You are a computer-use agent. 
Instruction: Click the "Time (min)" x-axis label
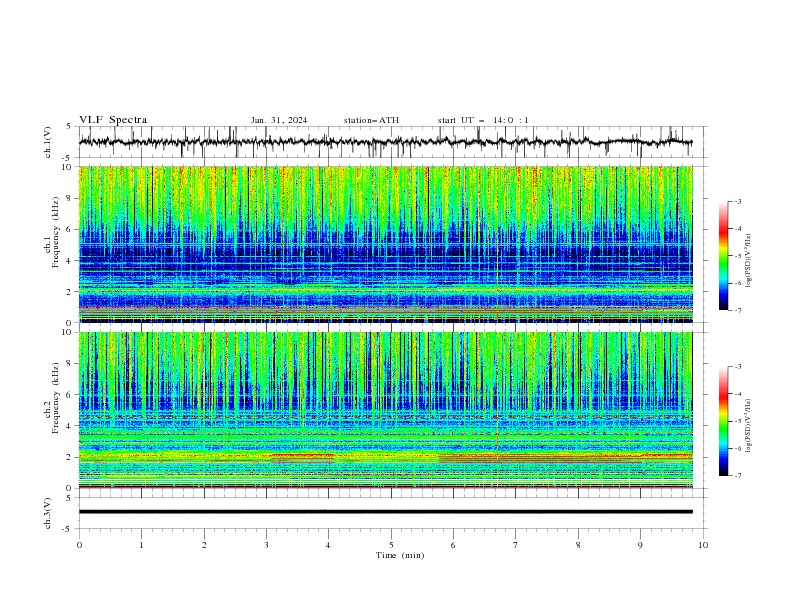[400, 555]
